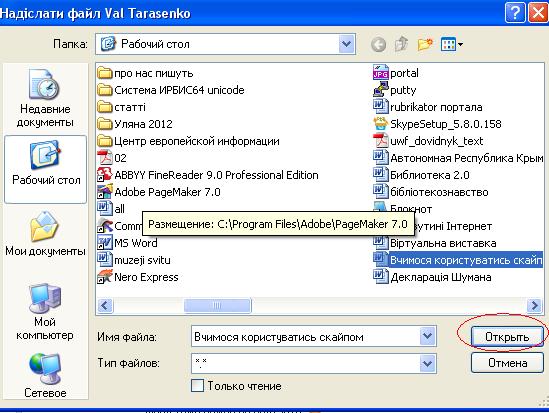
Task: Click the Help question mark button
Action: point(515,13)
